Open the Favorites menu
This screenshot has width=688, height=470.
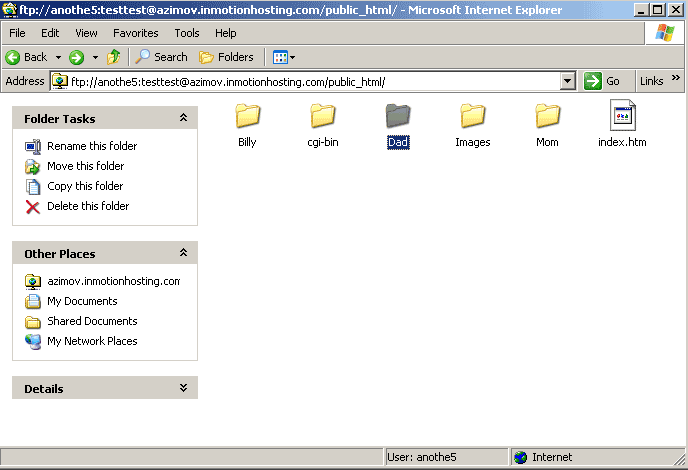[x=135, y=33]
